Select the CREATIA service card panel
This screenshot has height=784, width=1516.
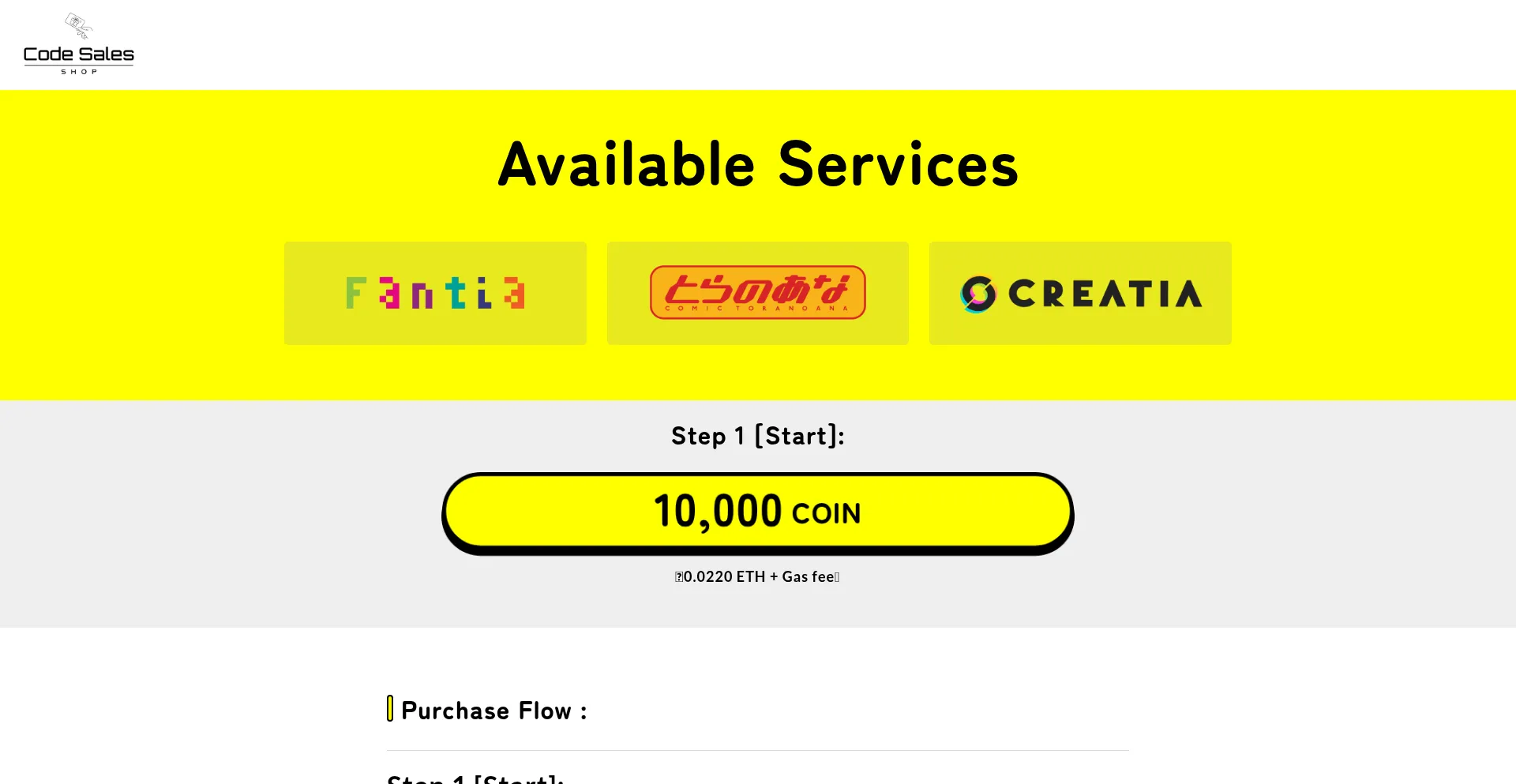click(x=1080, y=293)
